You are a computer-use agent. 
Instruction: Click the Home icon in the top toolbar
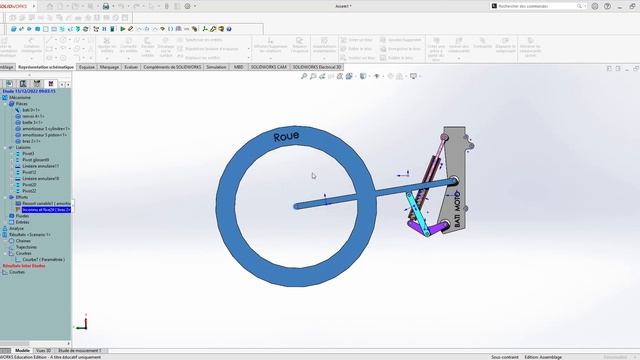click(x=50, y=6)
